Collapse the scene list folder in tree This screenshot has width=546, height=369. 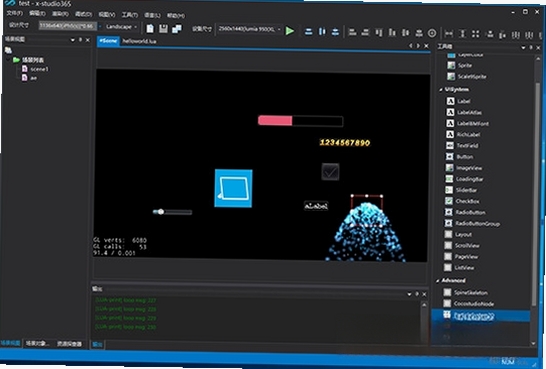(9, 60)
